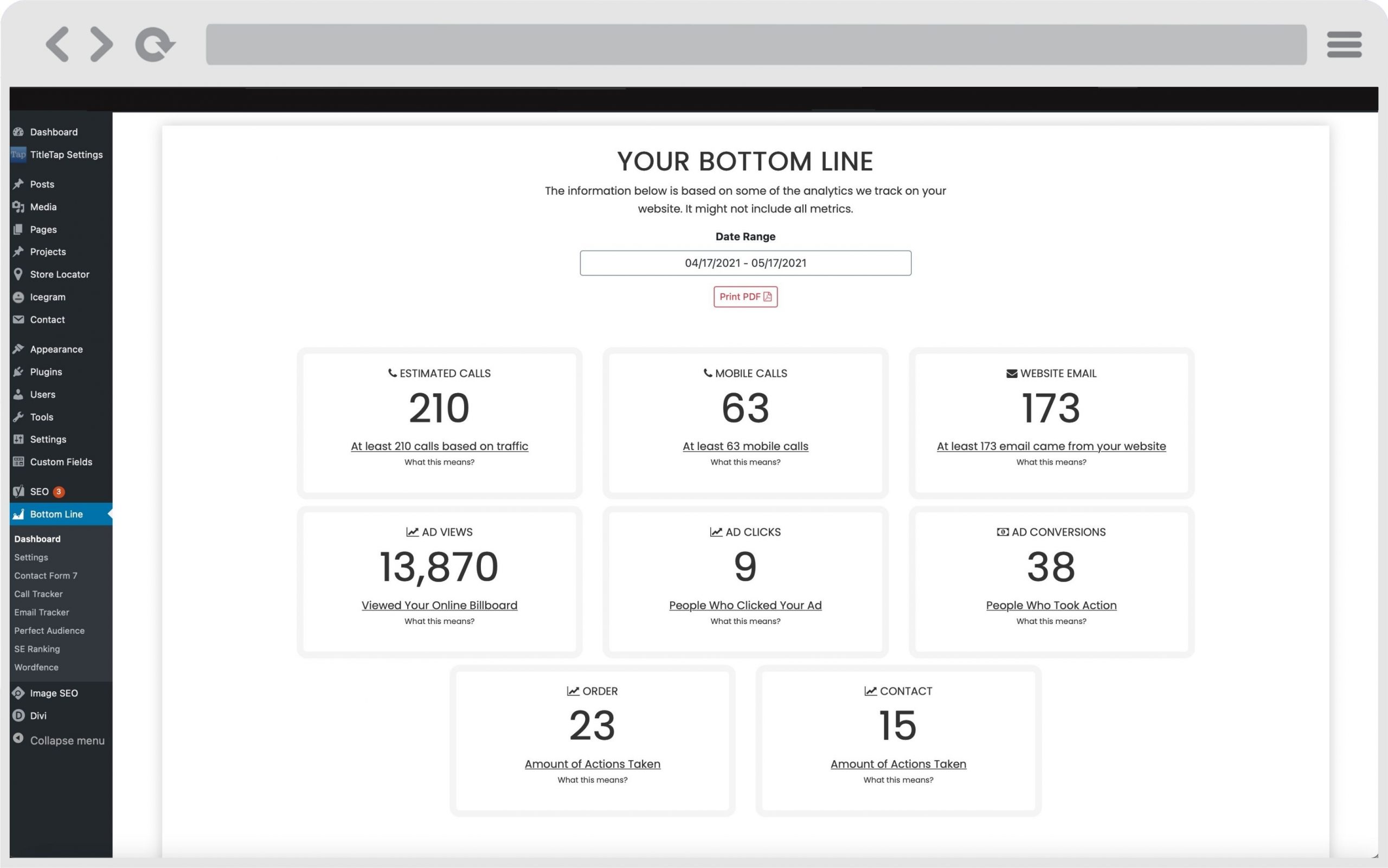
Task: Click the Ad Conversions screen icon
Action: coord(1002,531)
